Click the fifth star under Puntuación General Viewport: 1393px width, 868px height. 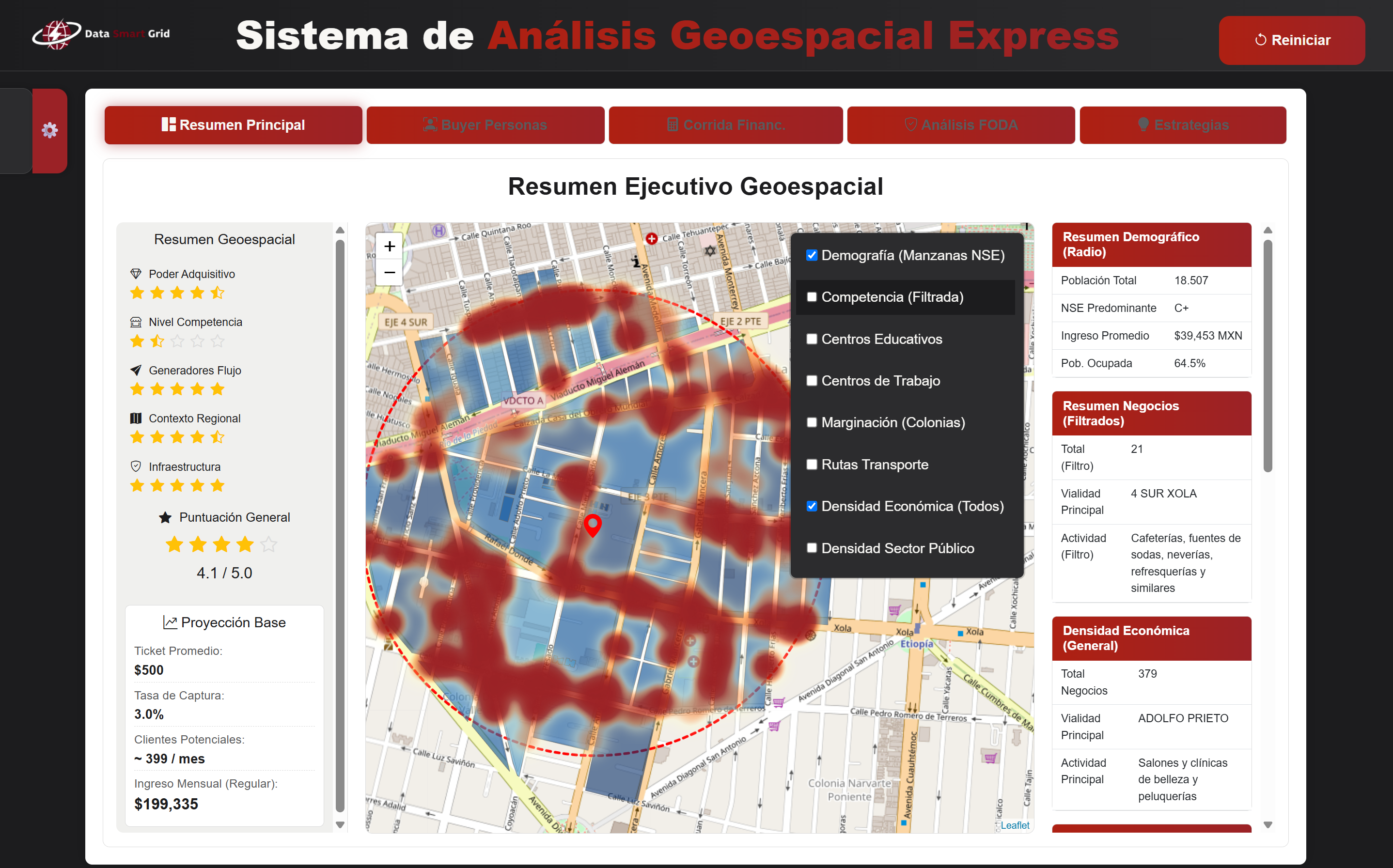(268, 544)
